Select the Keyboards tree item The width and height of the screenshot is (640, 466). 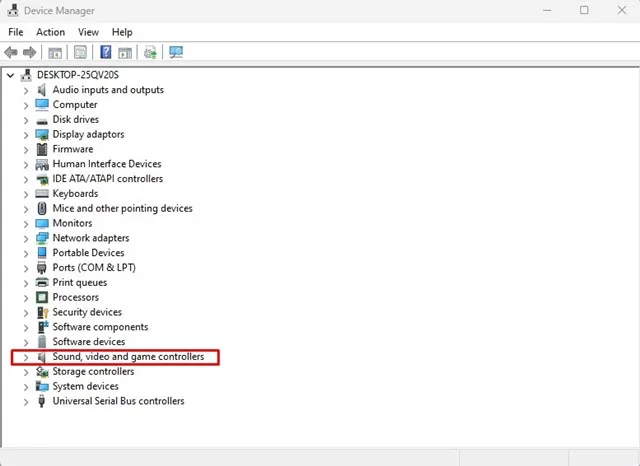pos(75,193)
